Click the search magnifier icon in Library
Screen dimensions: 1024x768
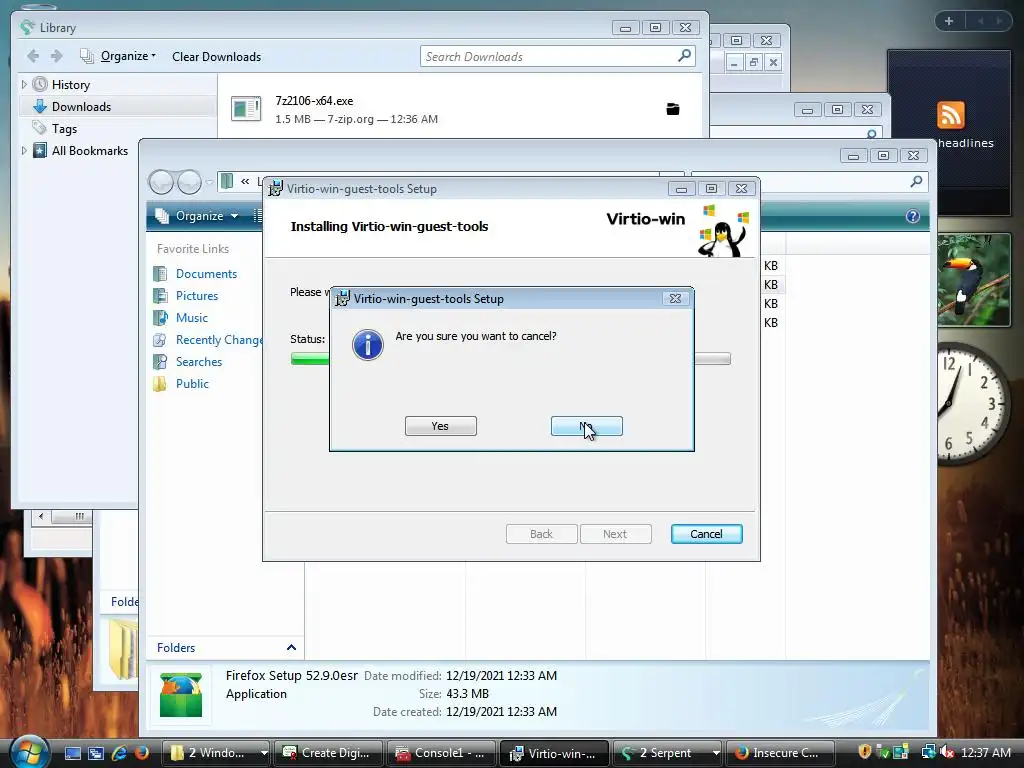coord(684,56)
